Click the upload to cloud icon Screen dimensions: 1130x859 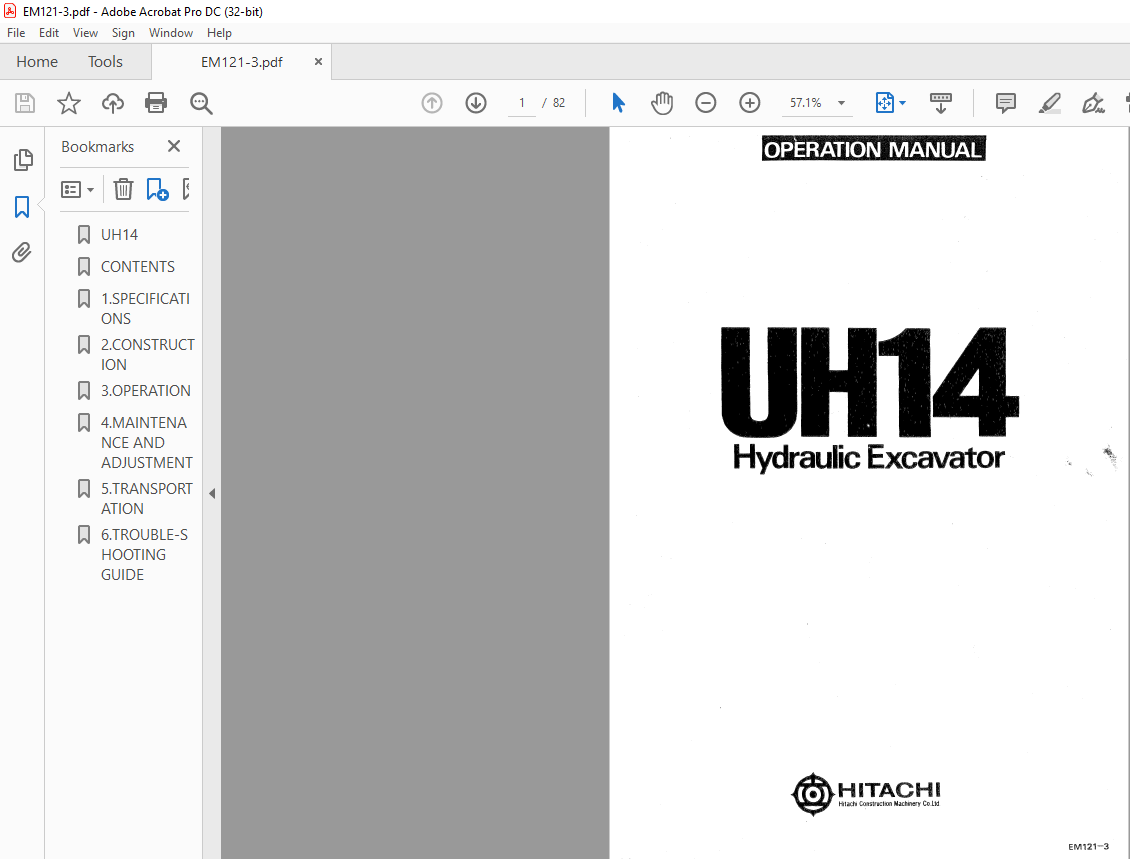click(112, 103)
